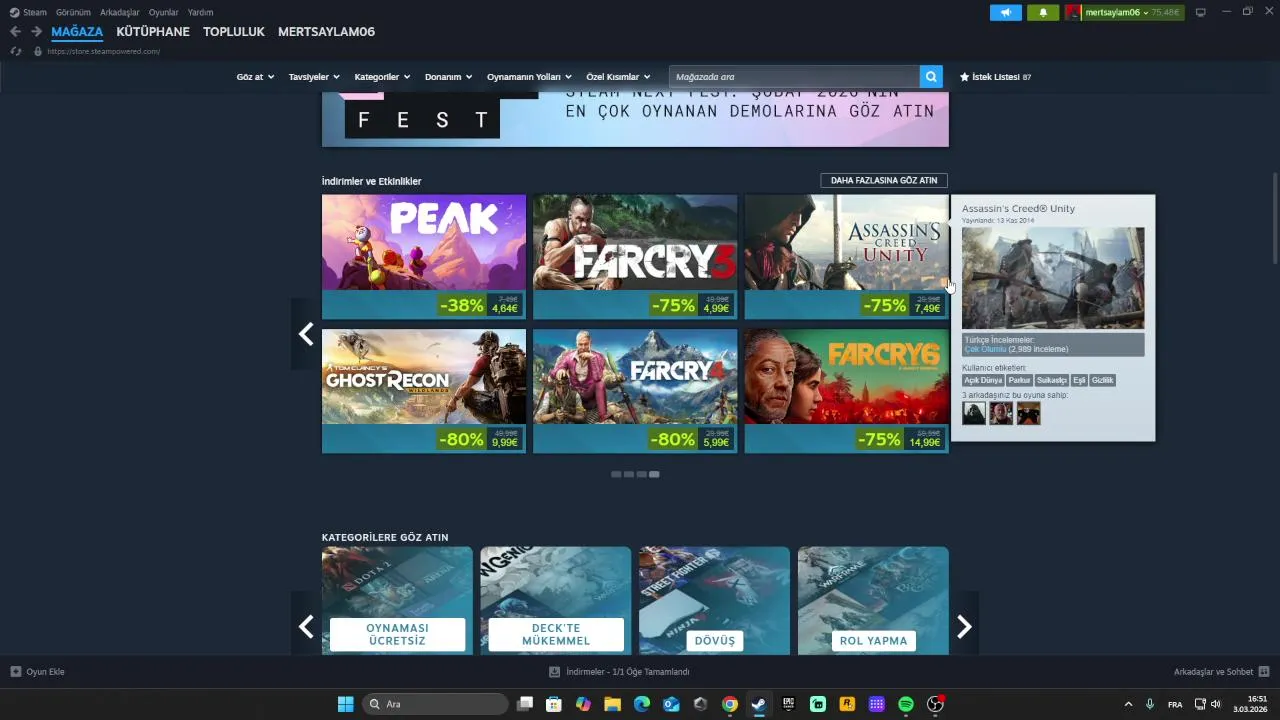
Task: Click DAHA FAZLASINA GÖZ ATIN button
Action: (884, 181)
